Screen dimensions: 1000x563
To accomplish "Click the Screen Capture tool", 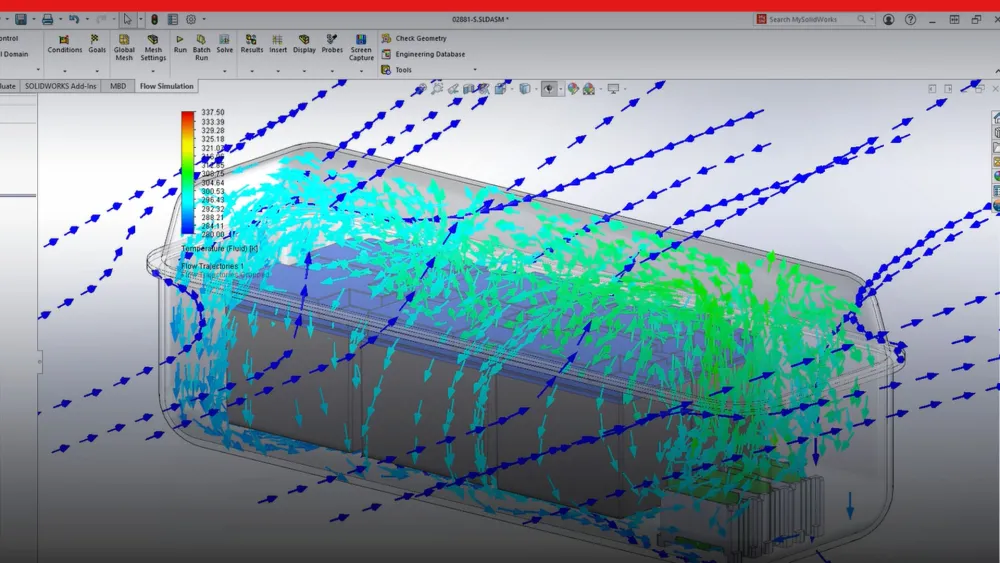I will (361, 48).
